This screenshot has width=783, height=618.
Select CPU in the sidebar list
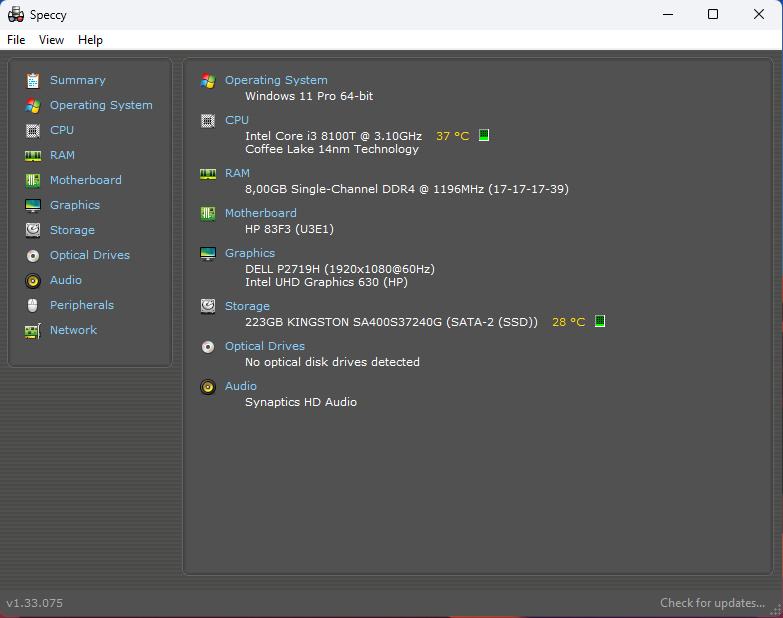pos(62,130)
